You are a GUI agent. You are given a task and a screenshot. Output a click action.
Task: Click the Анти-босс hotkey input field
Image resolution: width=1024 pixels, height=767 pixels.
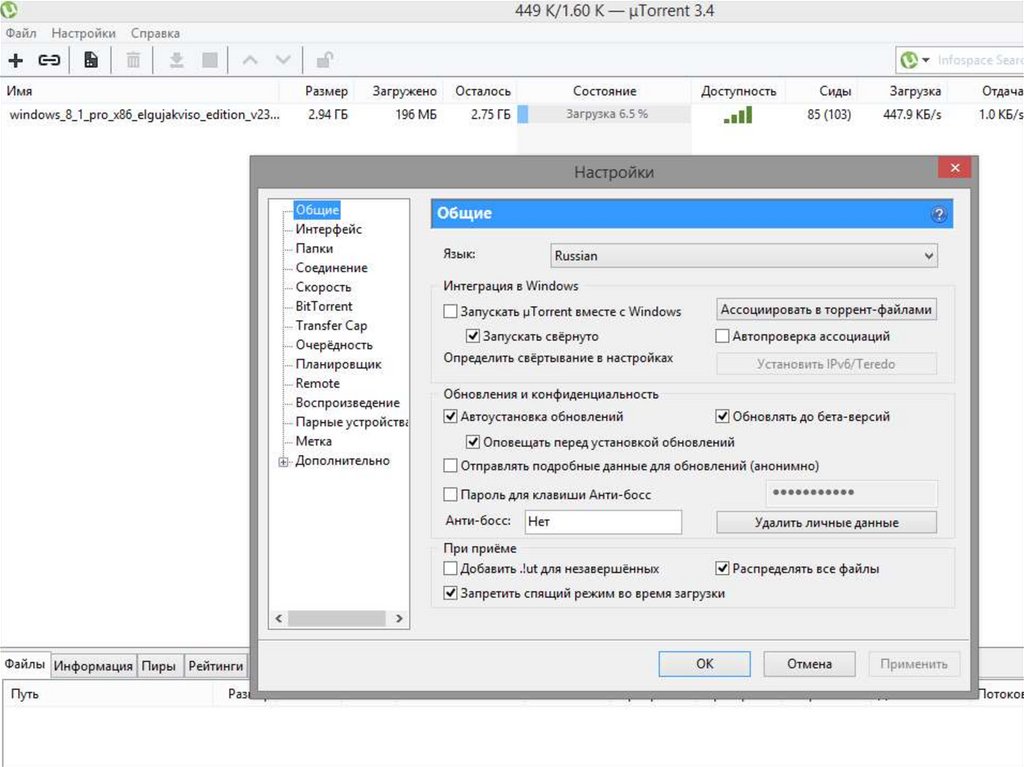coord(602,522)
